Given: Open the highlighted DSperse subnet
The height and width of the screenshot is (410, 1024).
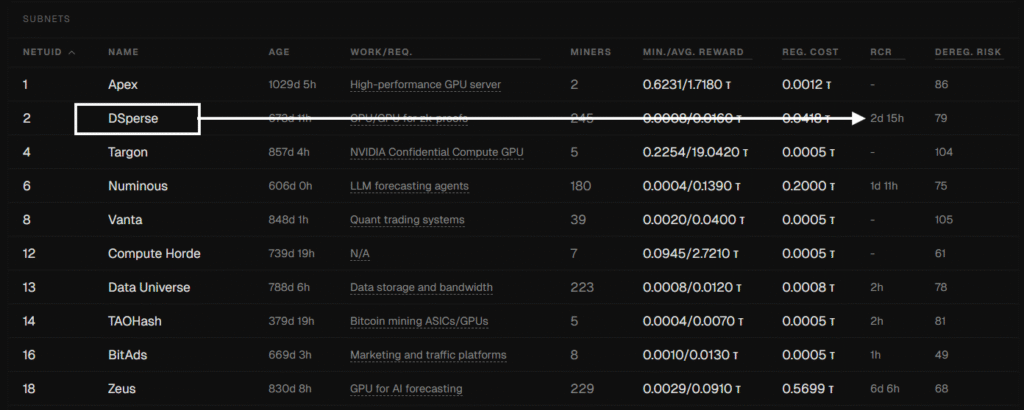Looking at the screenshot, I should (137, 119).
